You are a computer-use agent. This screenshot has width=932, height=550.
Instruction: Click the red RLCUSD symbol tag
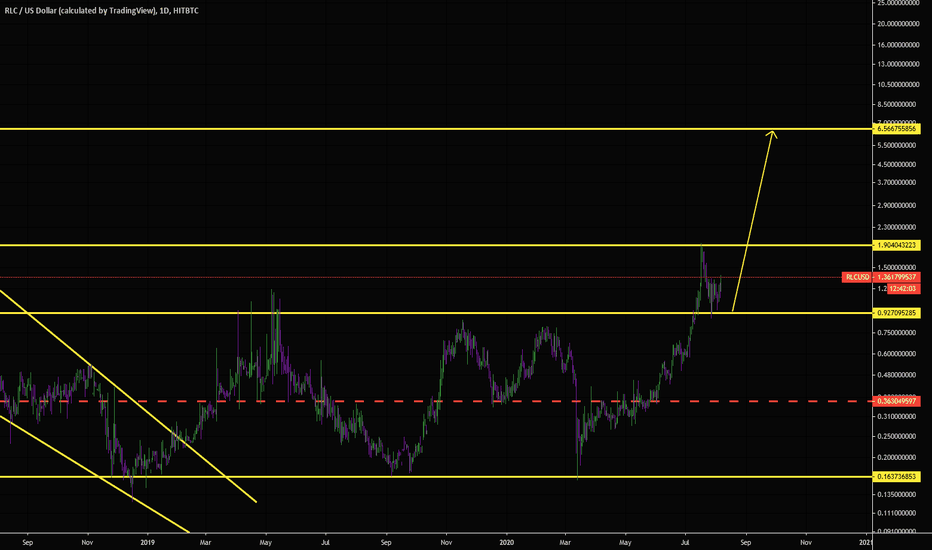(857, 277)
